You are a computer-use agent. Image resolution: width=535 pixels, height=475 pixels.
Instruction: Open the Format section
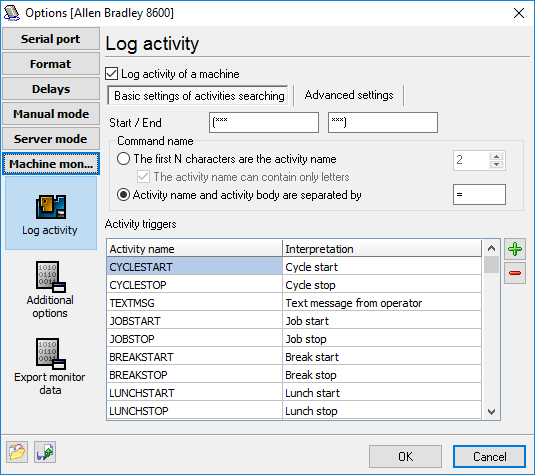(x=51, y=64)
